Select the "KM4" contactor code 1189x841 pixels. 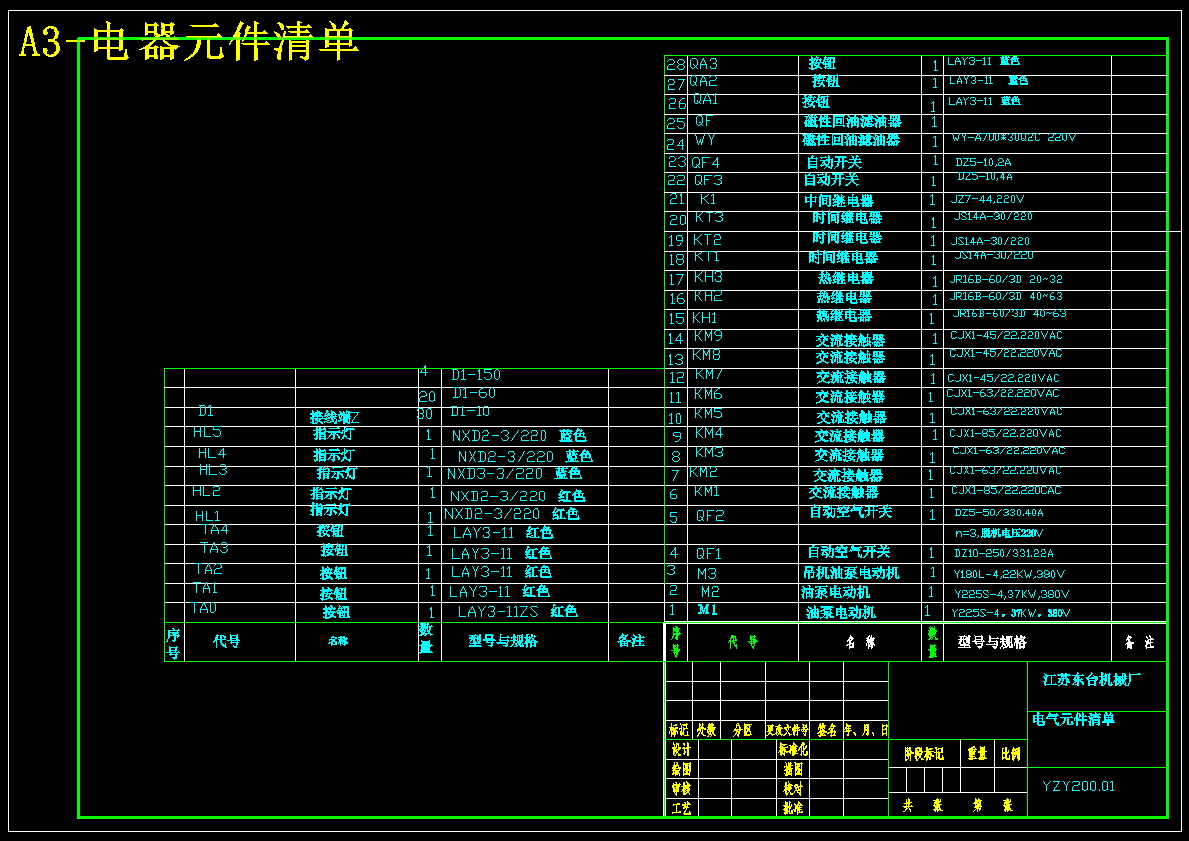tap(709, 433)
